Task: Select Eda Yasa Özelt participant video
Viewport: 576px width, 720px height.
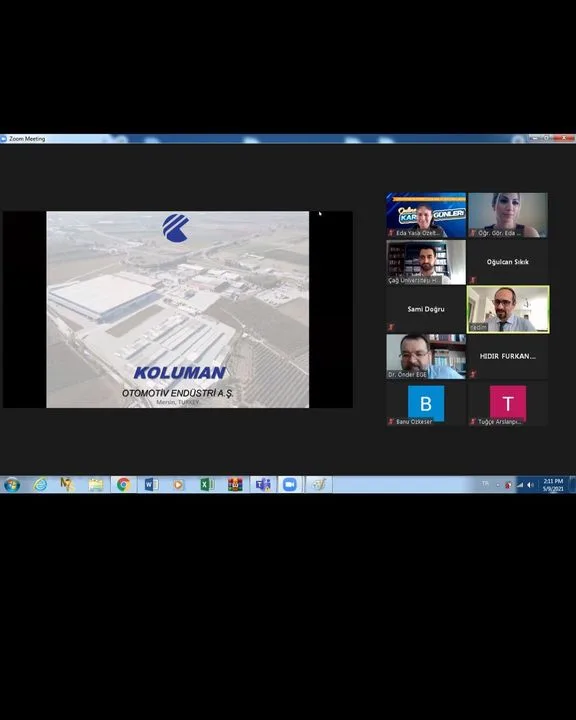Action: pos(426,215)
